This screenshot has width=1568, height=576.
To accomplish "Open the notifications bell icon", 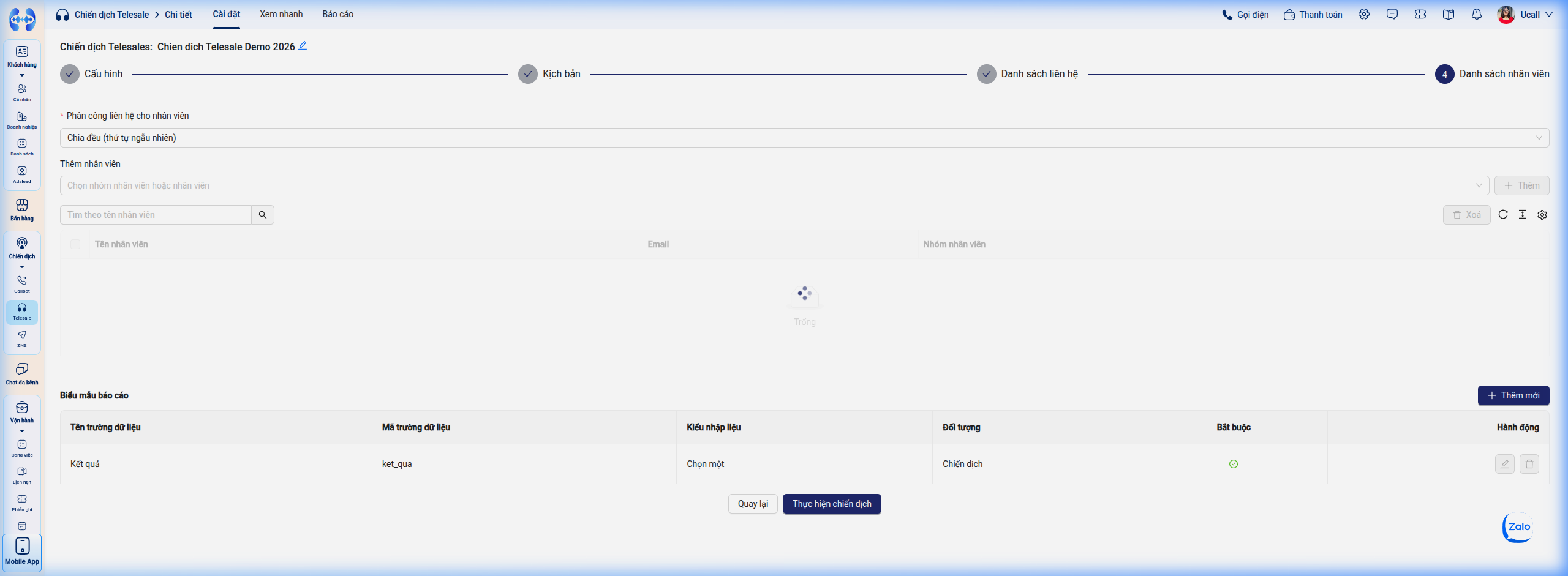I will [x=1477, y=15].
